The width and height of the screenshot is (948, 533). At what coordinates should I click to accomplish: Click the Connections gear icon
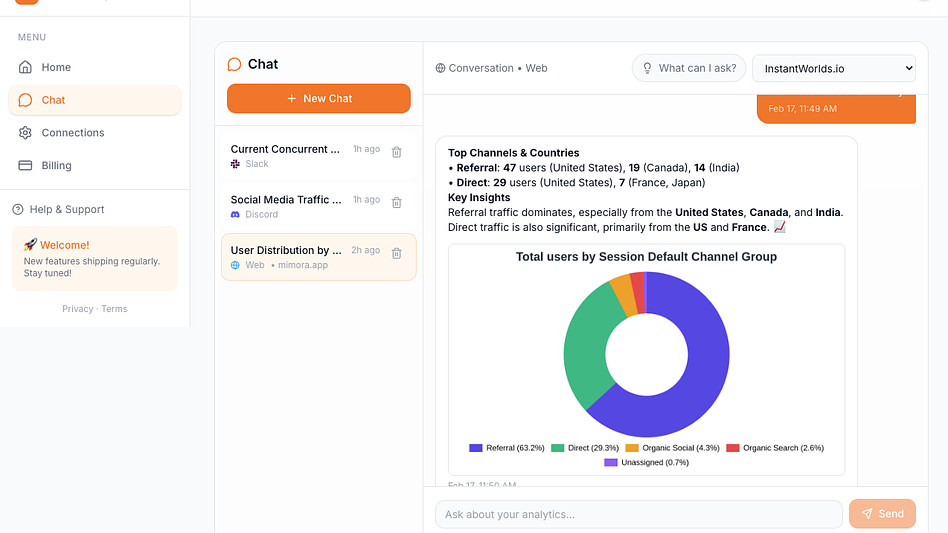pyautogui.click(x=25, y=132)
